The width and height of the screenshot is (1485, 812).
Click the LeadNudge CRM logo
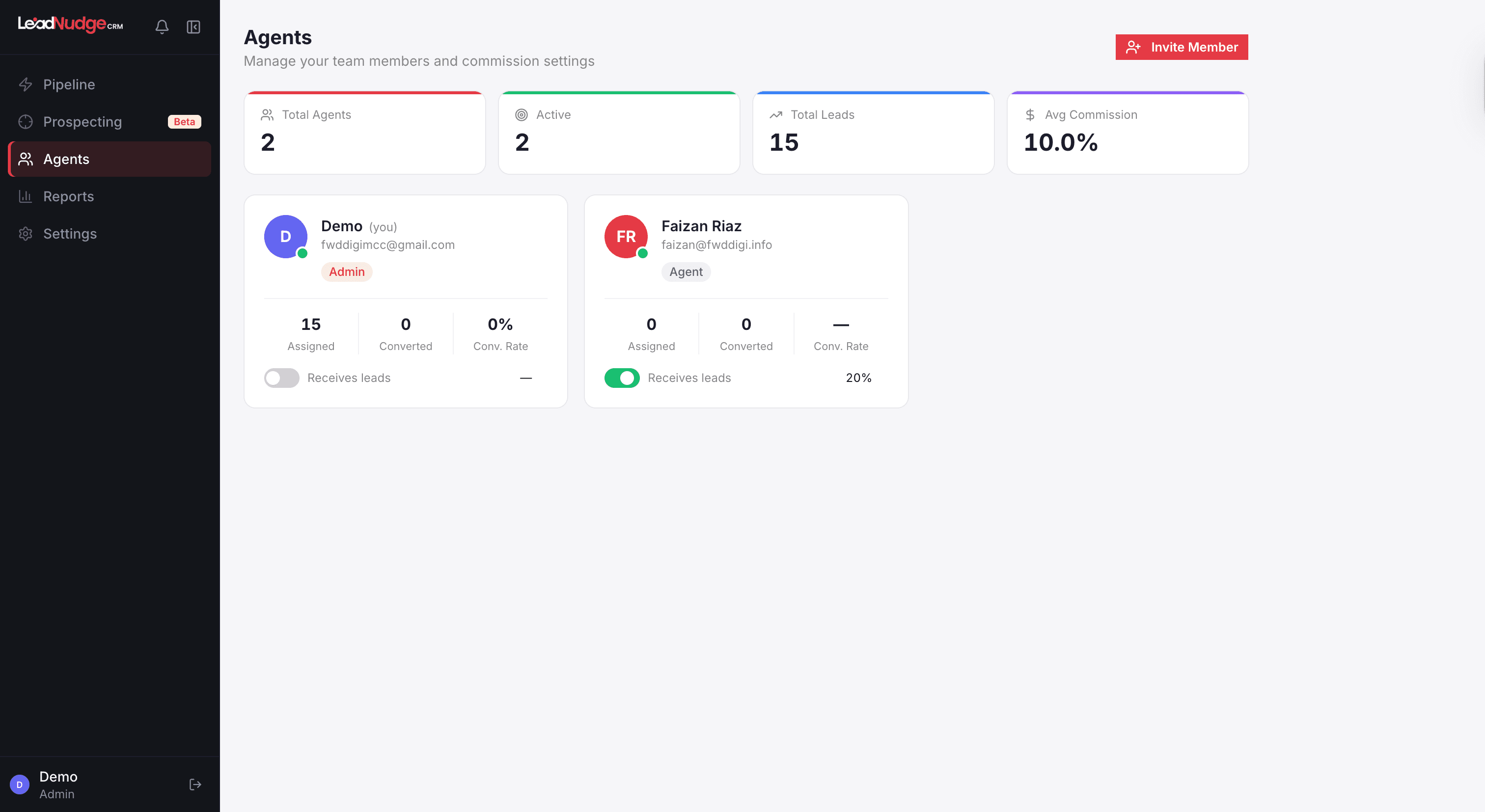click(70, 24)
